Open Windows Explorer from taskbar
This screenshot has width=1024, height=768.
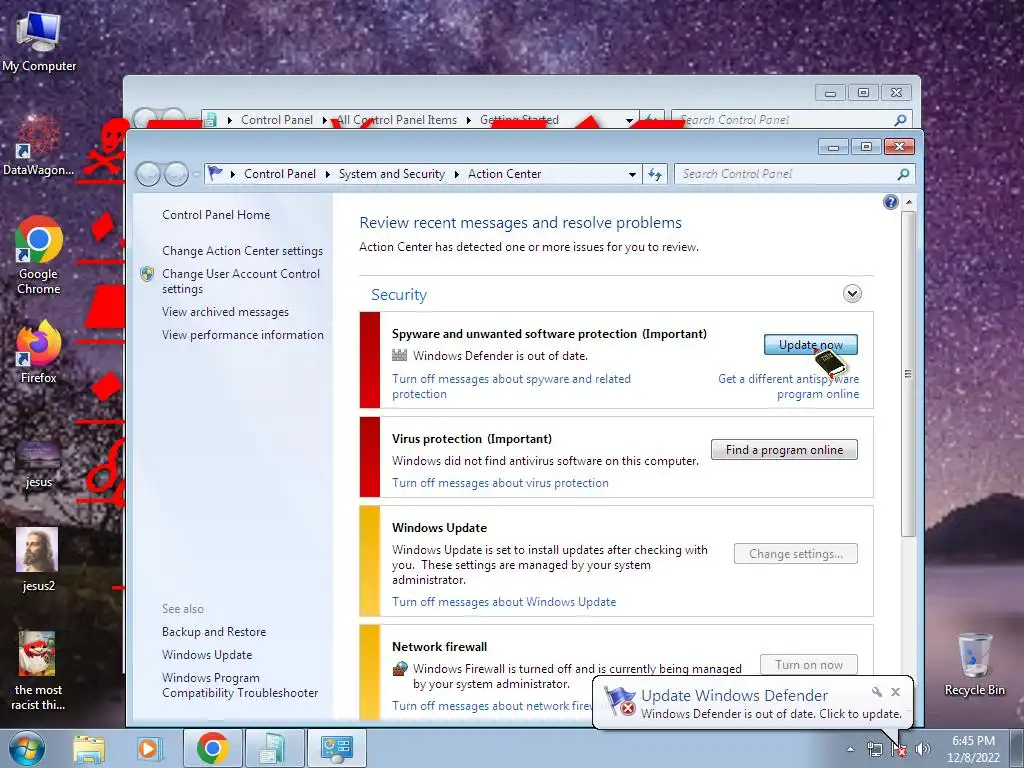[x=89, y=748]
